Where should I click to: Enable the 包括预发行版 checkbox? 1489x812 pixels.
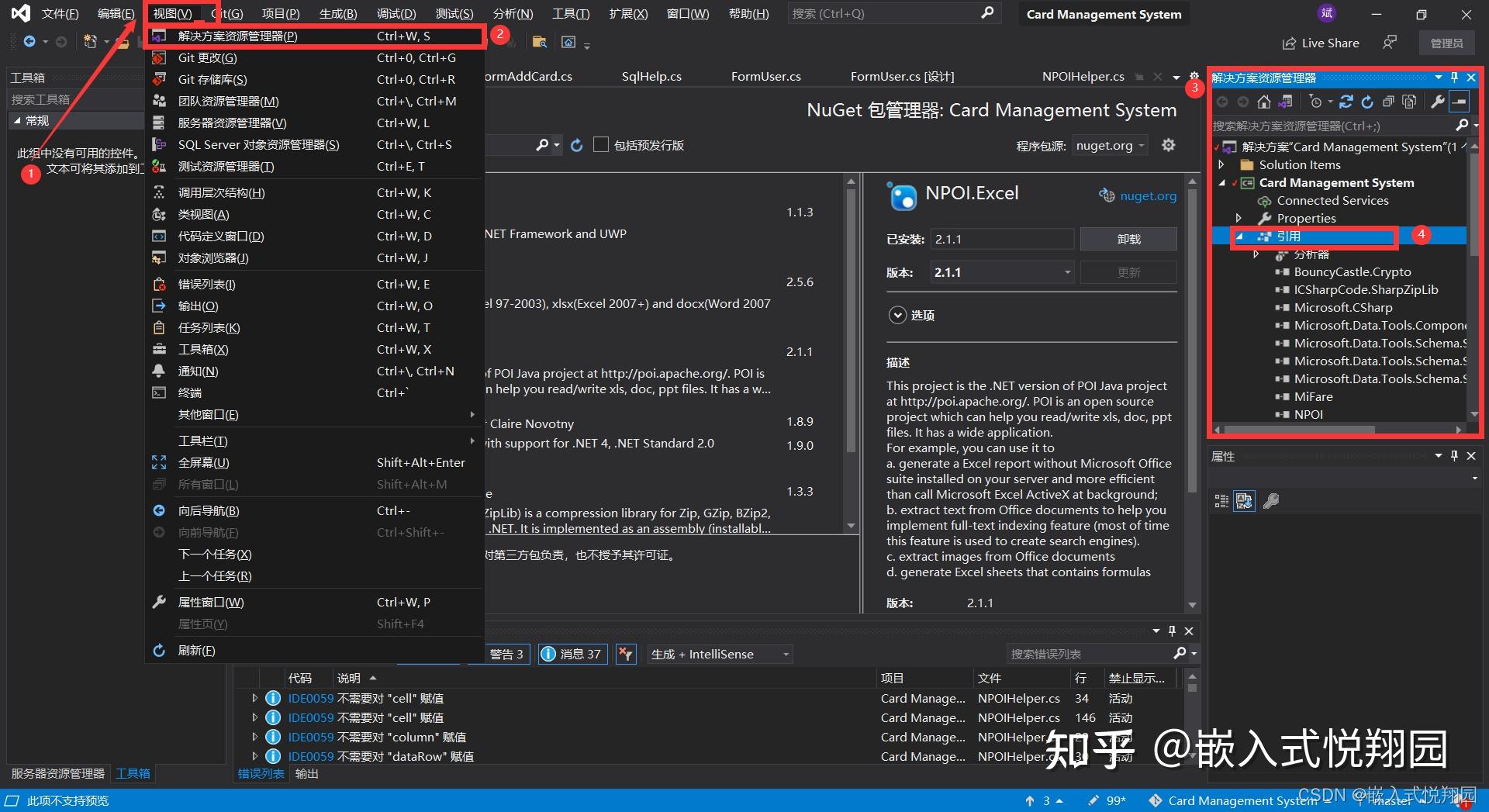[601, 144]
